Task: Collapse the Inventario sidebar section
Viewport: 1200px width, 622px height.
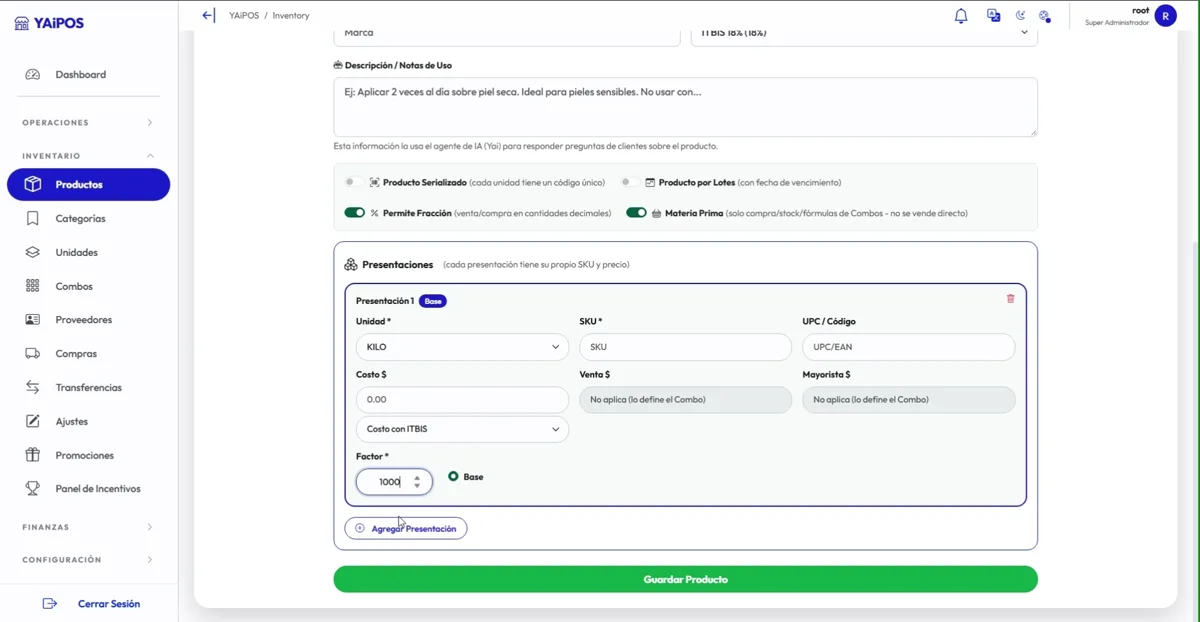Action: tap(88, 156)
